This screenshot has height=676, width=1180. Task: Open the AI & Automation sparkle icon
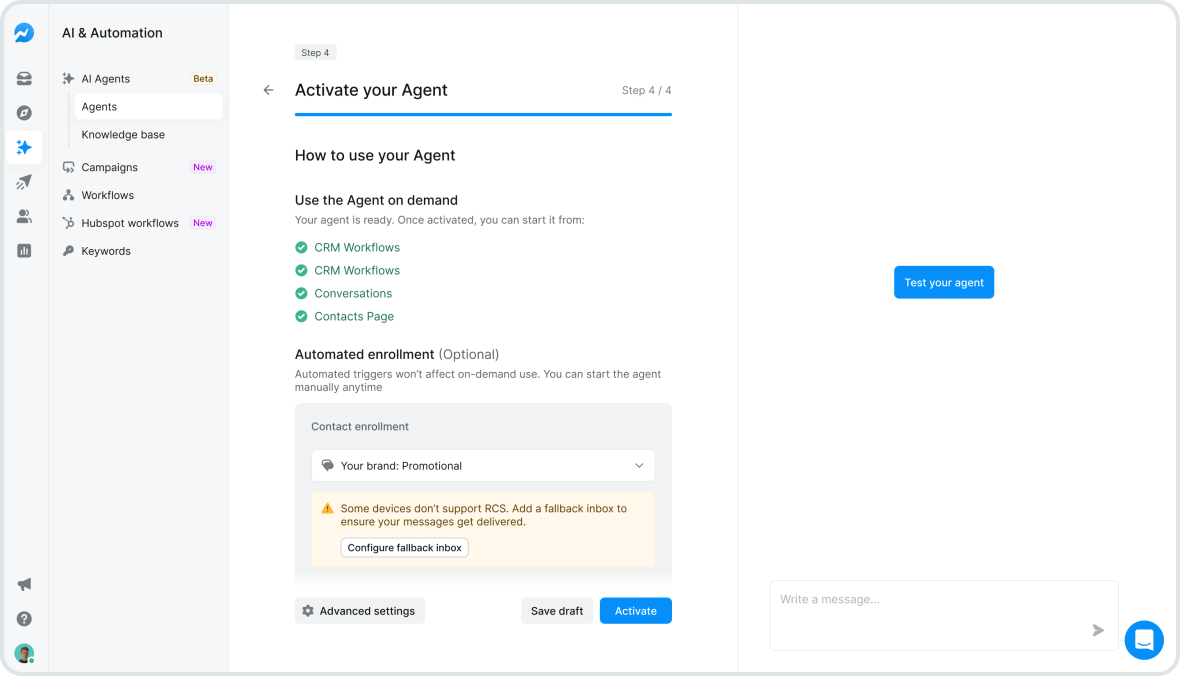tap(24, 147)
